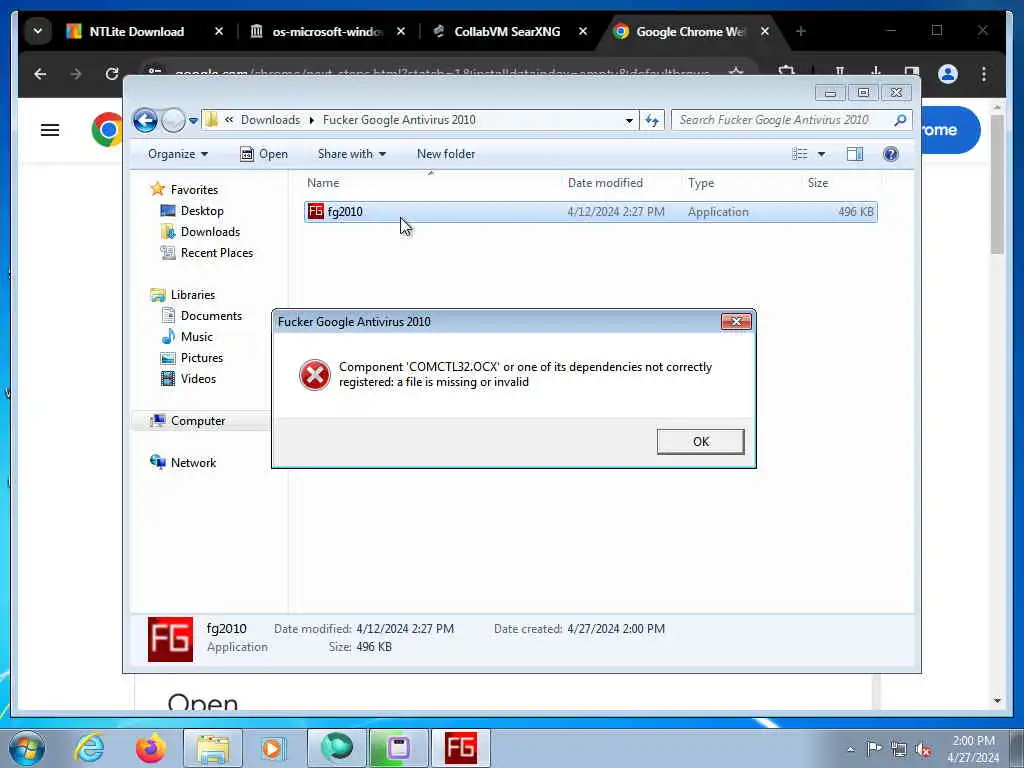The width and height of the screenshot is (1024, 768).
Task: Expand the view options dropdown arrow
Action: (x=822, y=154)
